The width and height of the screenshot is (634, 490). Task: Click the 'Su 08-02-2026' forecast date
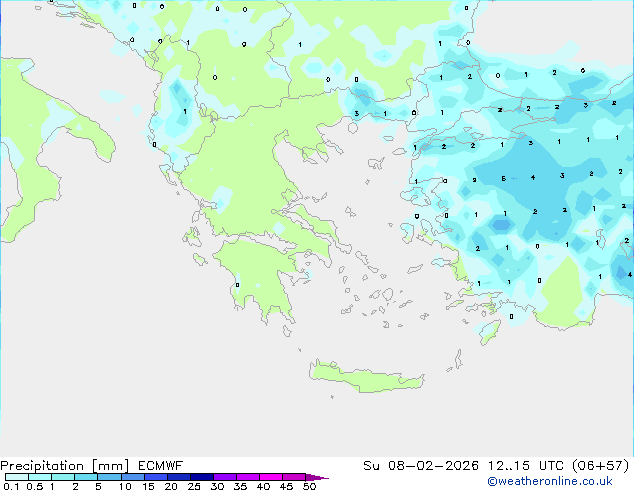[x=421, y=466]
